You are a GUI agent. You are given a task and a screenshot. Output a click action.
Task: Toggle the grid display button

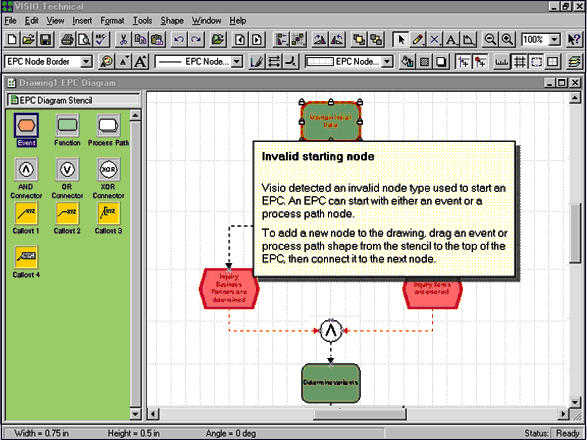[520, 61]
